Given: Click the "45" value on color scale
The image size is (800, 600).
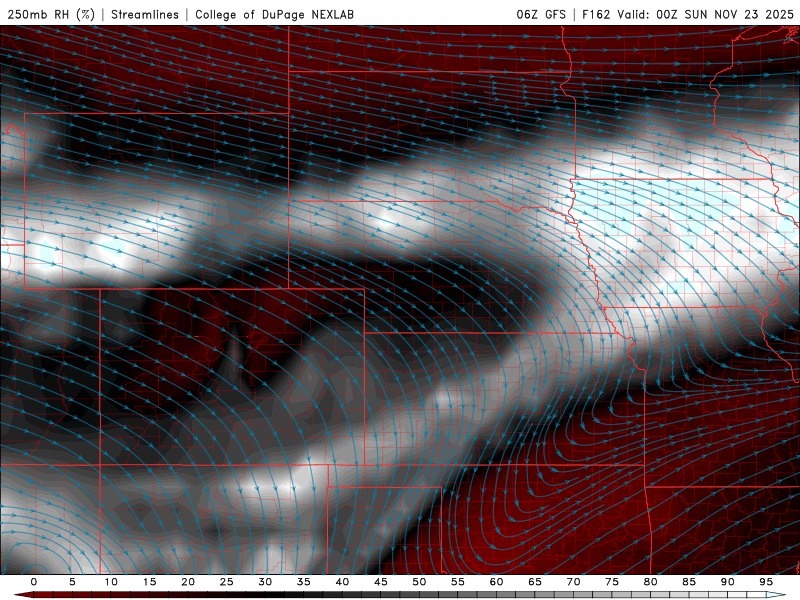Looking at the screenshot, I should point(381,582).
